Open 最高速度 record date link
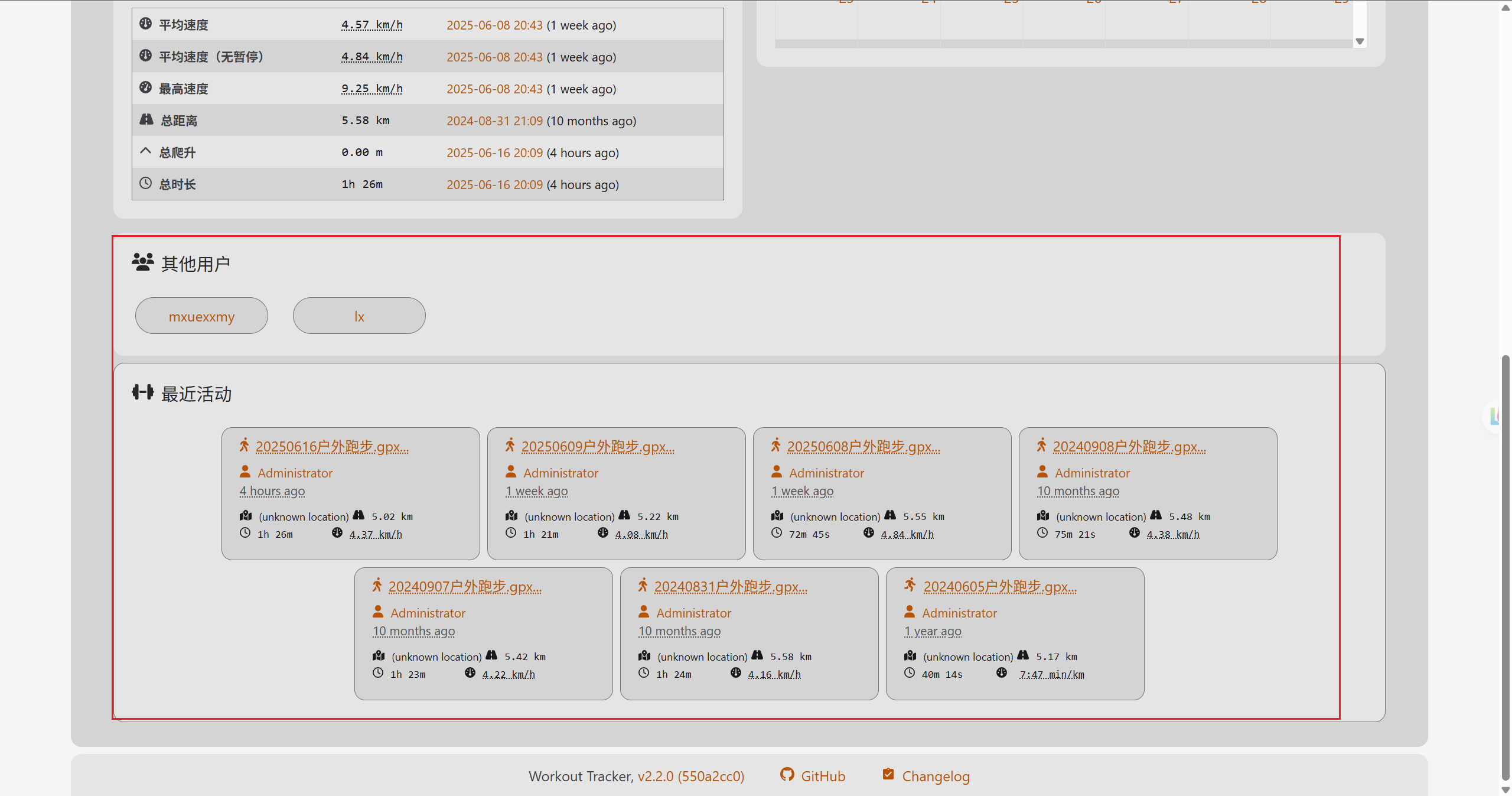This screenshot has width=1512, height=796. coord(494,89)
